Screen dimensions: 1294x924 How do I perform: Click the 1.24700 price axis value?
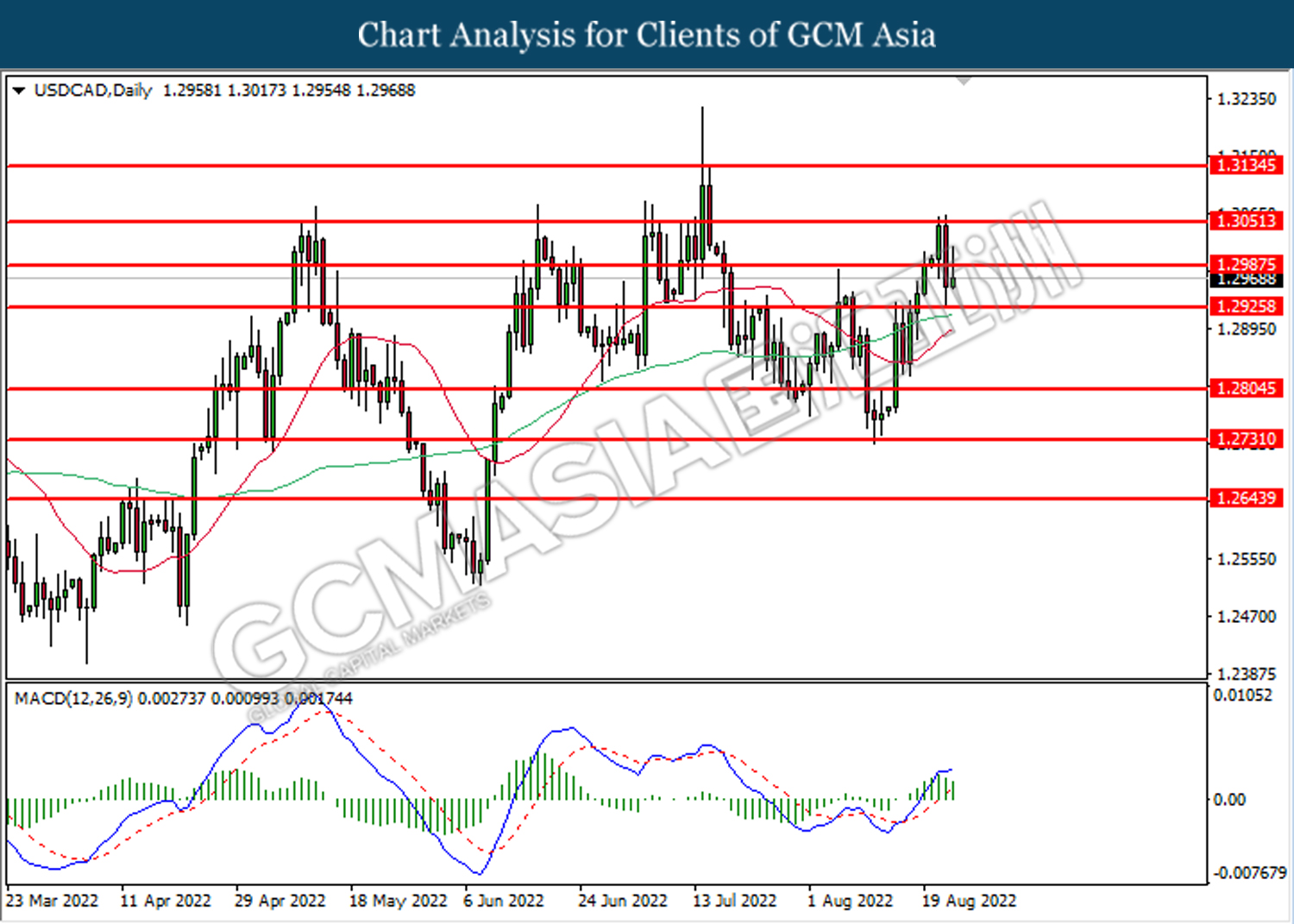(x=1246, y=616)
